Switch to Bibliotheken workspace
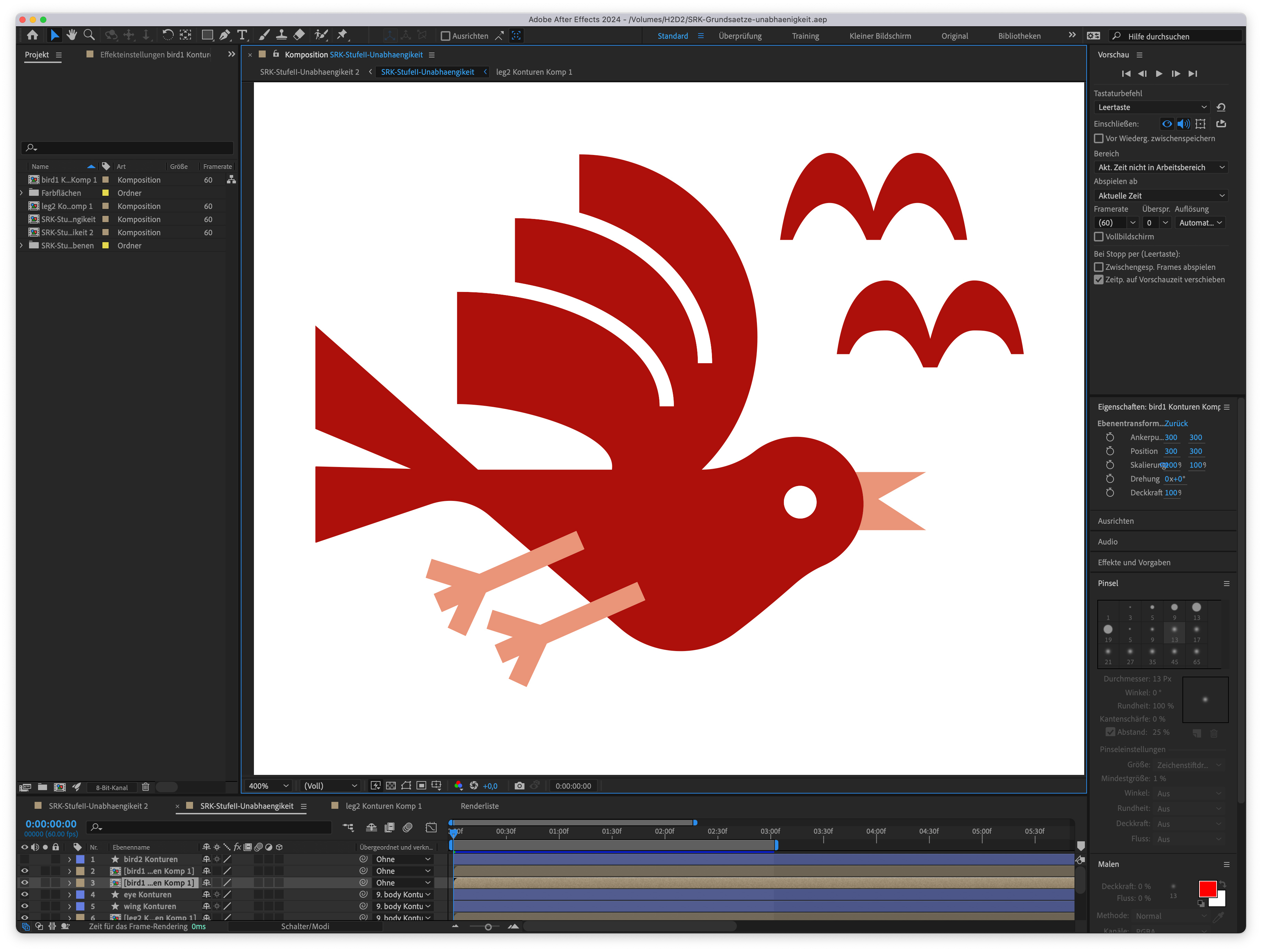This screenshot has width=1262, height=952. (1019, 36)
